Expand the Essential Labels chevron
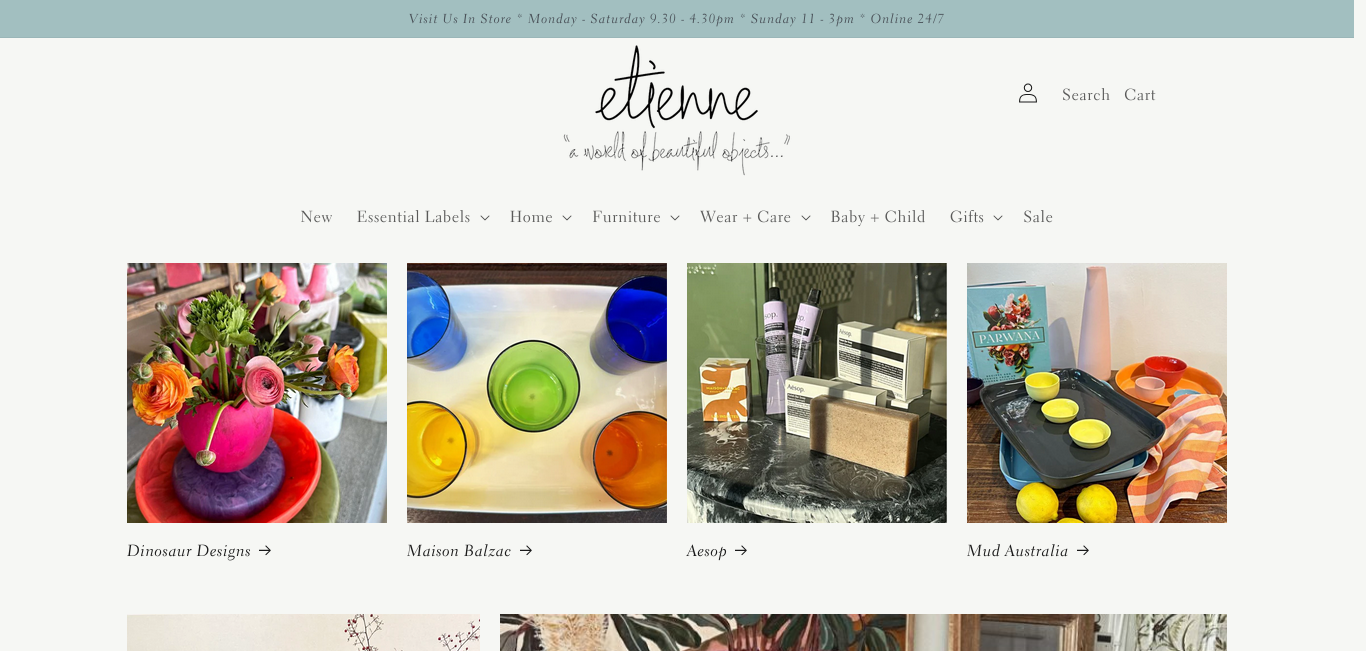The height and width of the screenshot is (651, 1366). click(485, 218)
